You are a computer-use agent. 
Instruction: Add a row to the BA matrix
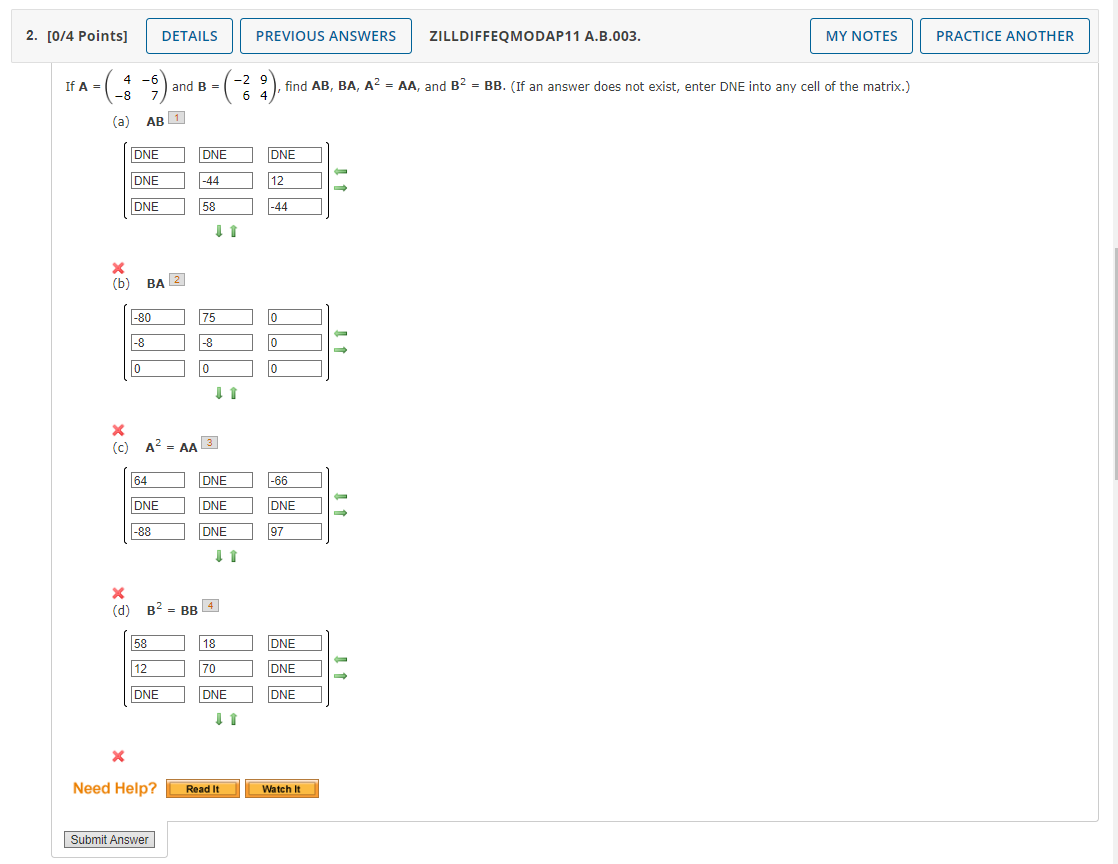click(218, 393)
